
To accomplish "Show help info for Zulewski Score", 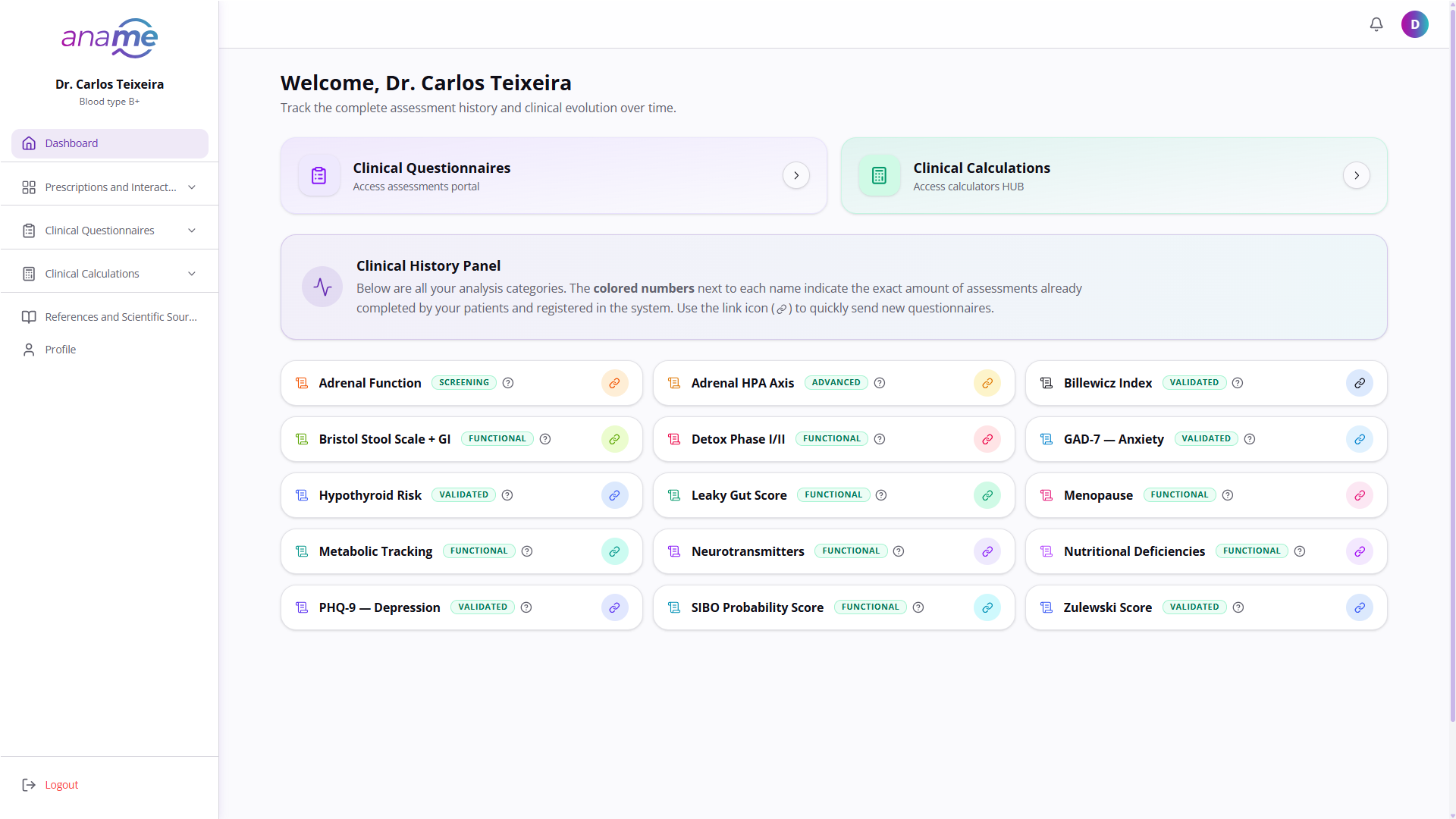I will point(1238,607).
